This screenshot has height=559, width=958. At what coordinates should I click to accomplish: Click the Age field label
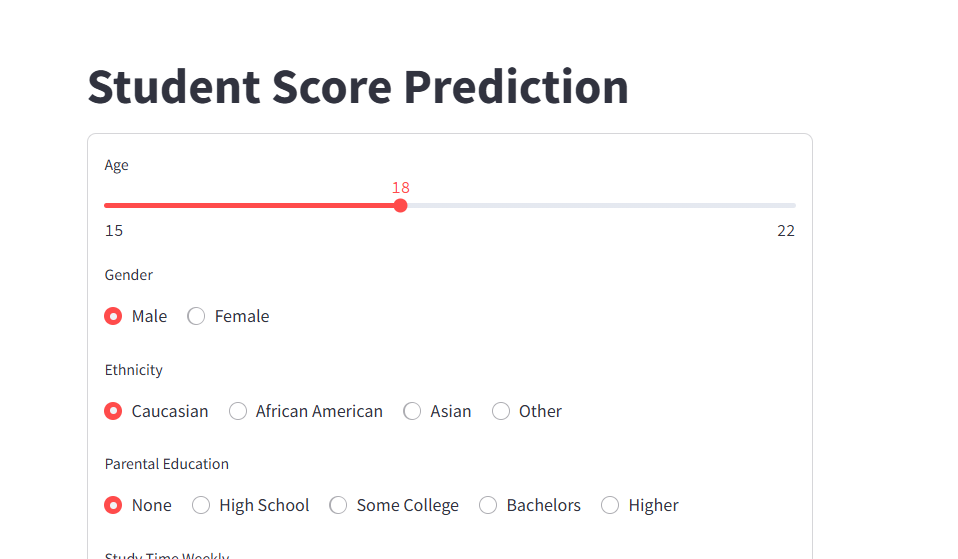click(x=117, y=165)
